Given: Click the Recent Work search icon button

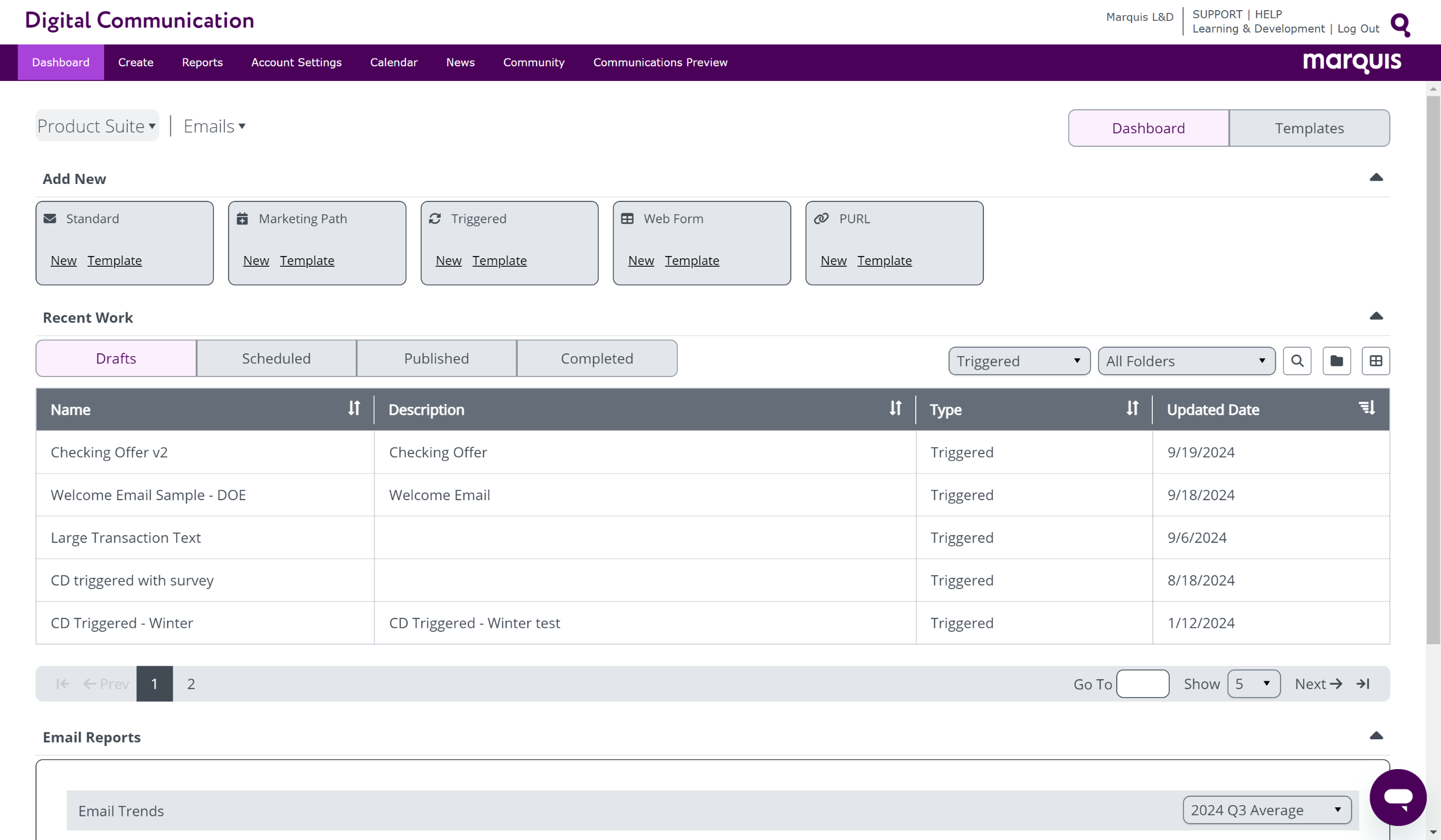Looking at the screenshot, I should [x=1297, y=361].
